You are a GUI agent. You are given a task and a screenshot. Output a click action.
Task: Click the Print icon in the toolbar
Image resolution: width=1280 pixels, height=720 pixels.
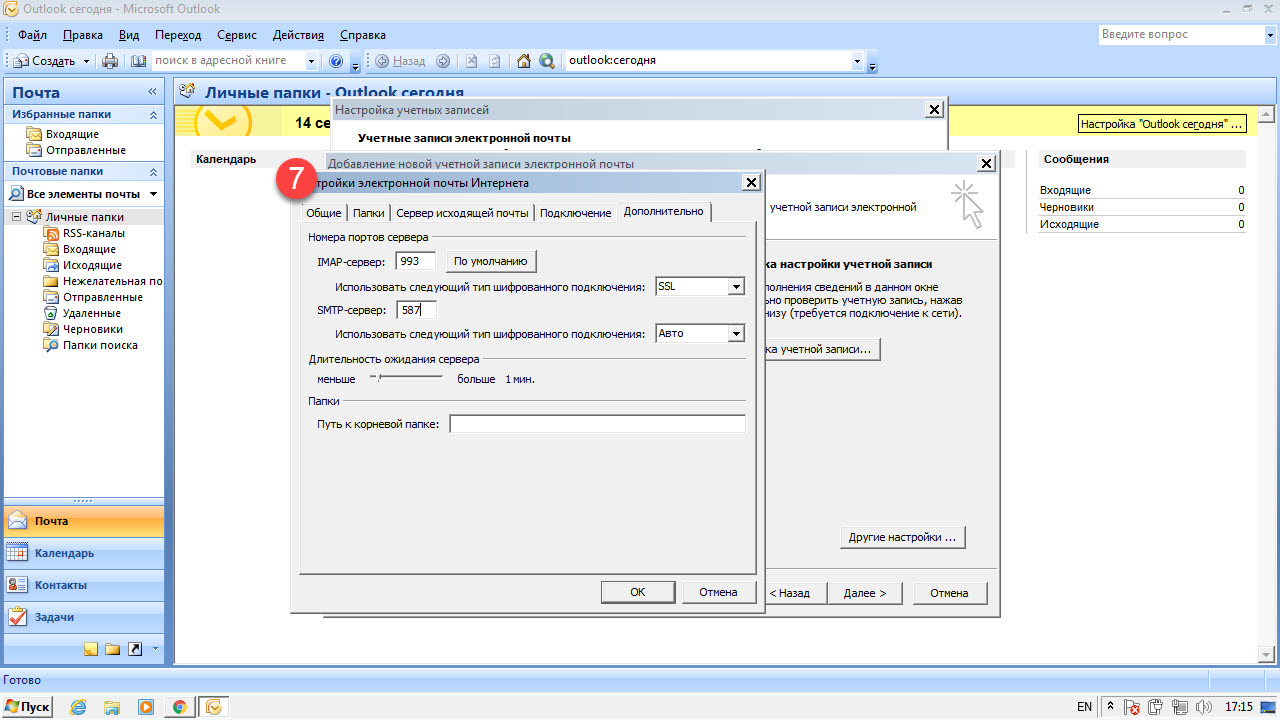(x=110, y=61)
